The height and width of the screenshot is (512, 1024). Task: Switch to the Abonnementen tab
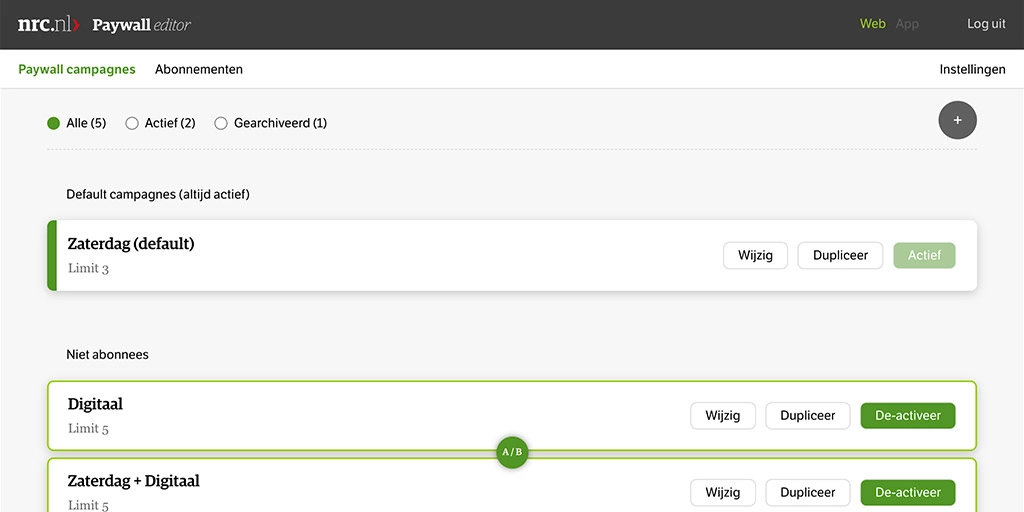(199, 69)
